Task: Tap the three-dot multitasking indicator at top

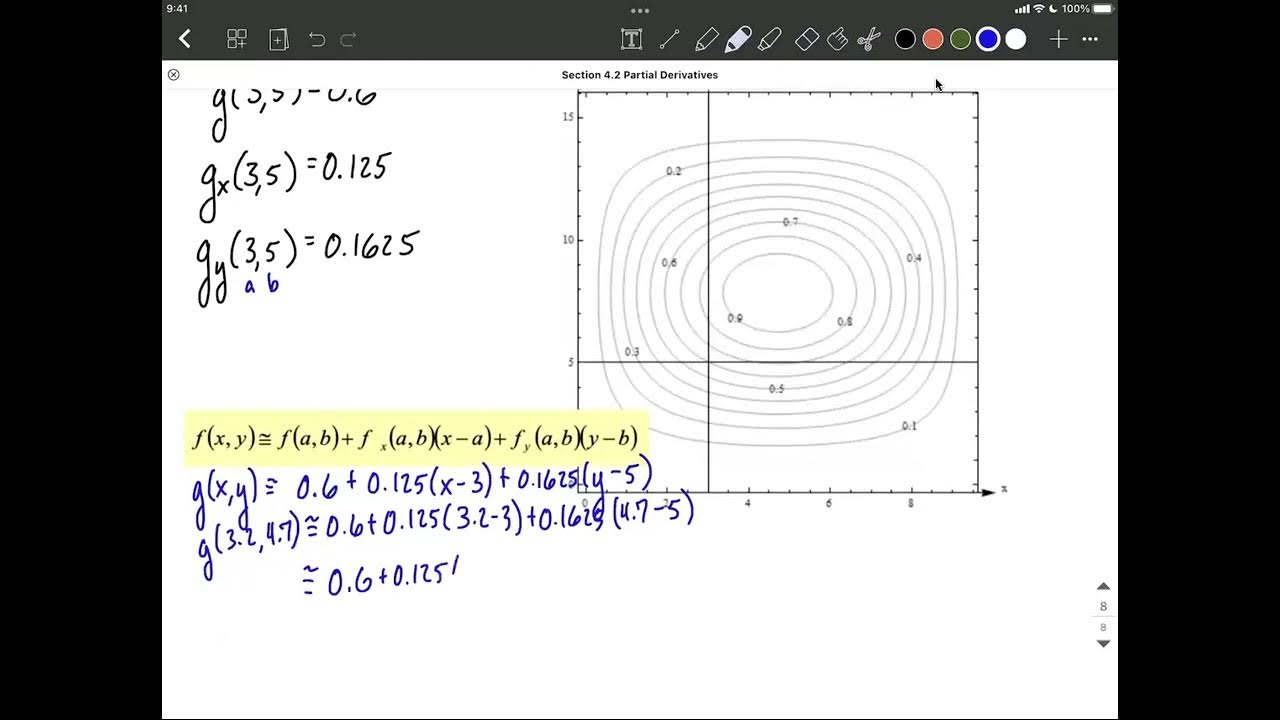Action: [x=640, y=10]
